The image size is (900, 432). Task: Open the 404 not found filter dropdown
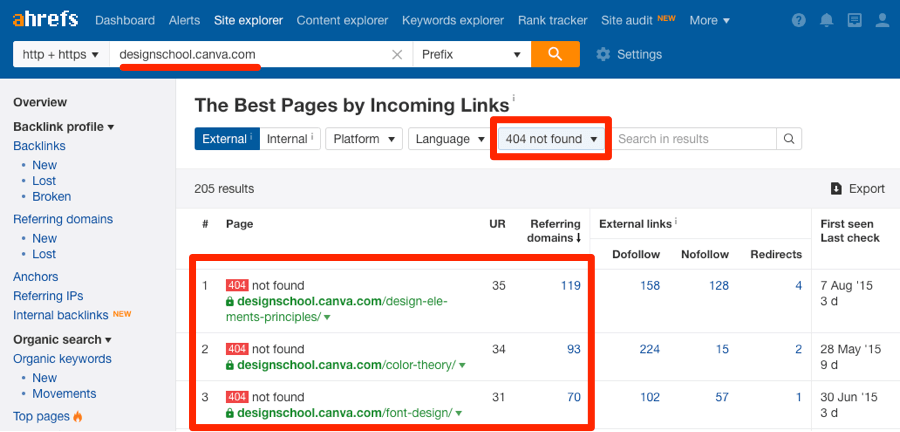pyautogui.click(x=551, y=139)
